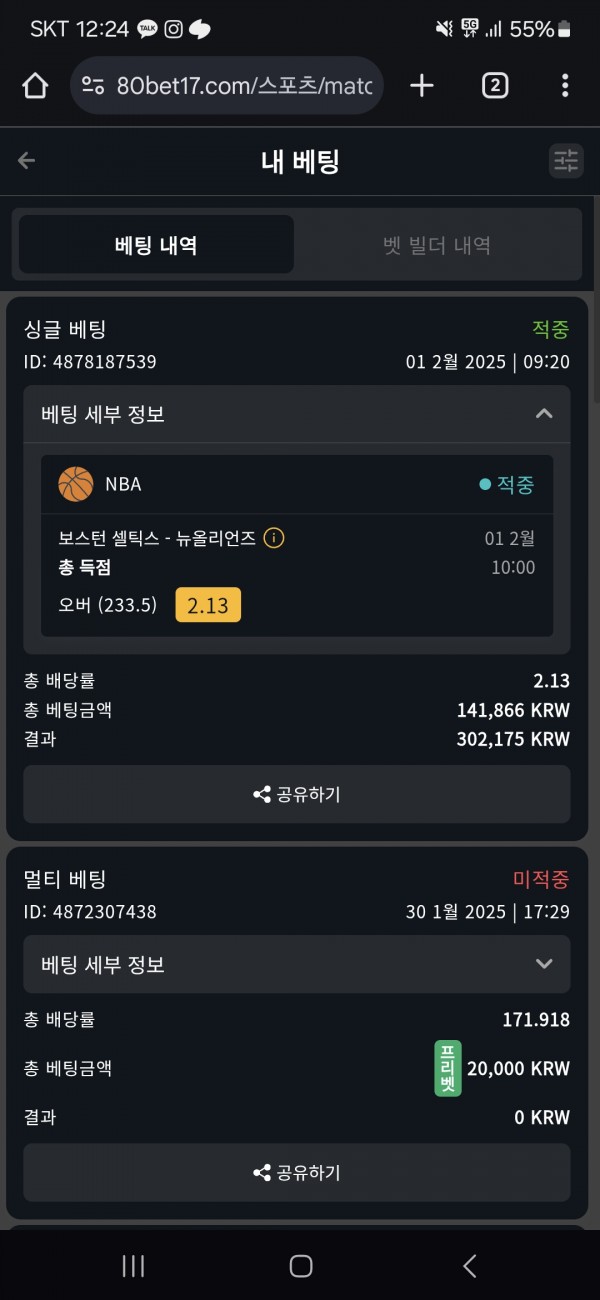This screenshot has height=1300, width=600.
Task: Open browser three-dot overflow menu
Action: [565, 86]
